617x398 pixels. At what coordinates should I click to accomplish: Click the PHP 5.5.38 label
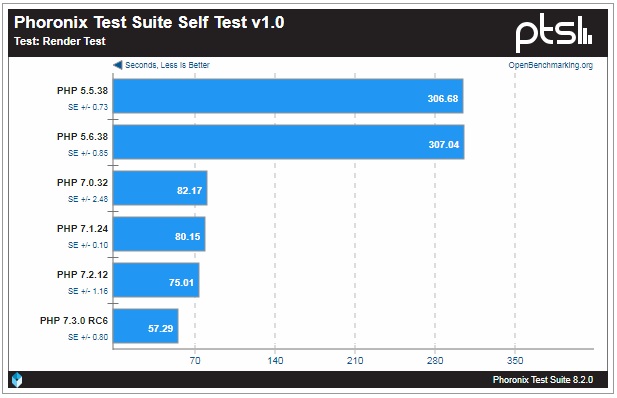tap(82, 91)
